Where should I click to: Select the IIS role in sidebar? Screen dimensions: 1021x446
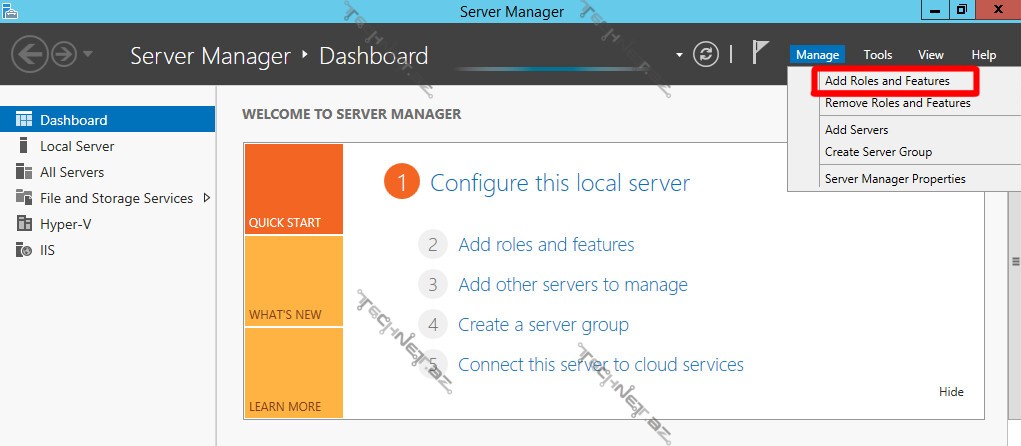[x=47, y=250]
